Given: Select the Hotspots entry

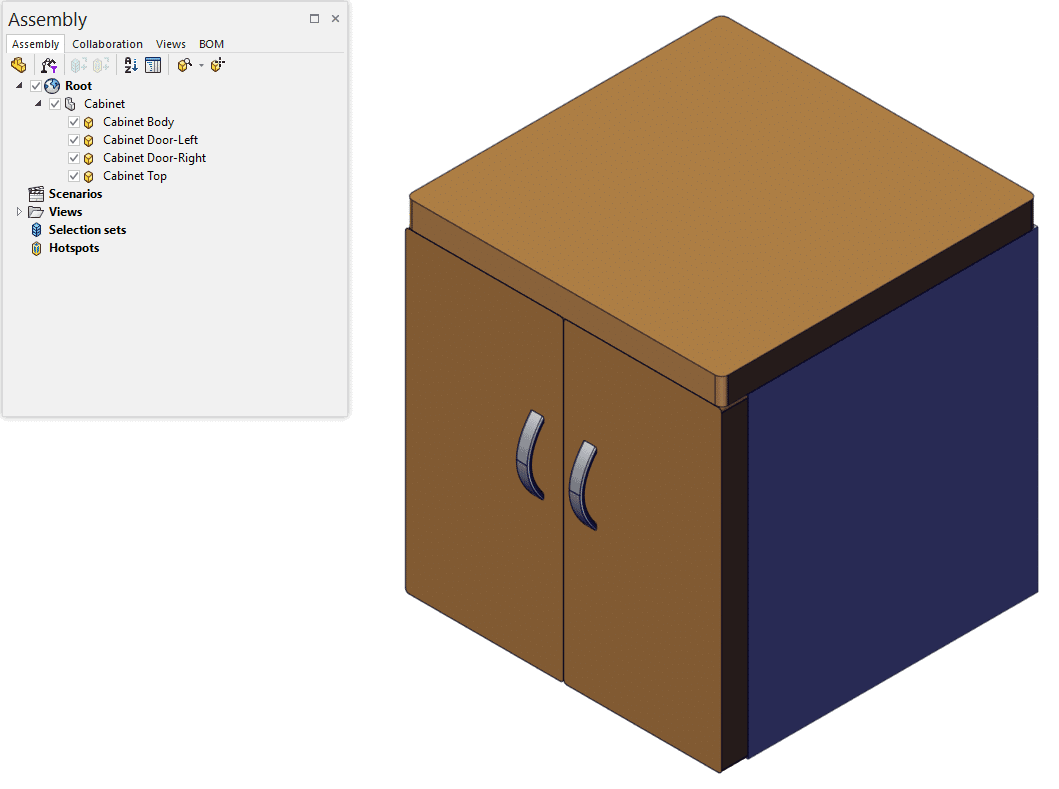Looking at the screenshot, I should [x=74, y=248].
